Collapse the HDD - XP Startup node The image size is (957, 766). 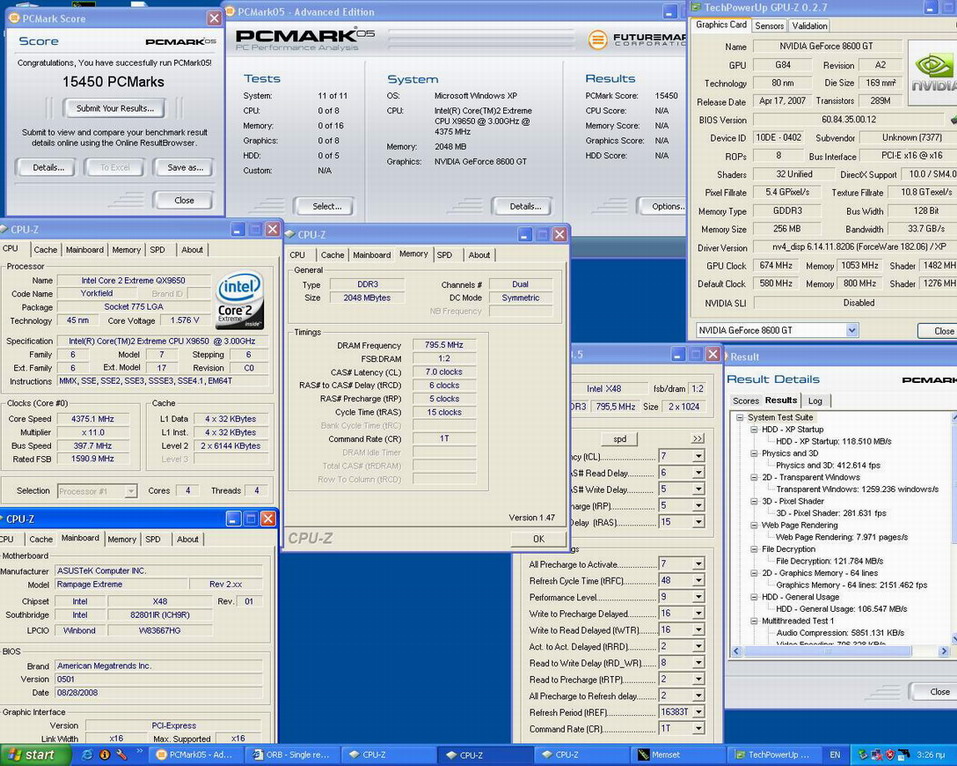coord(754,430)
